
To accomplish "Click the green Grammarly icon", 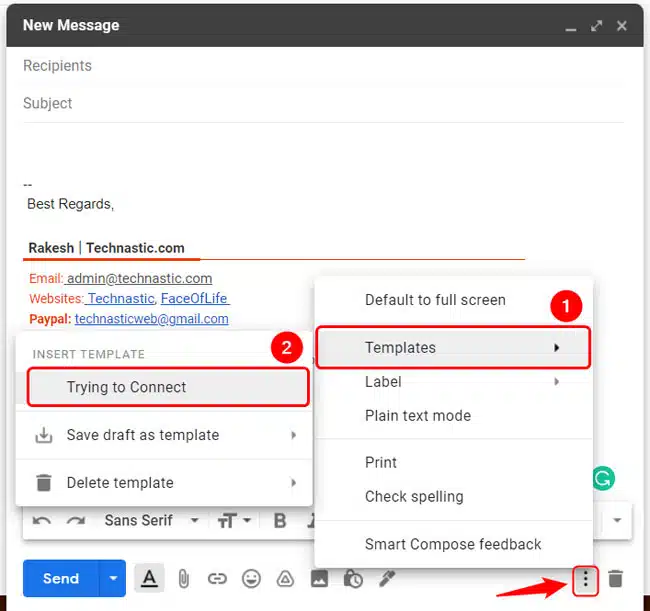I will click(603, 479).
